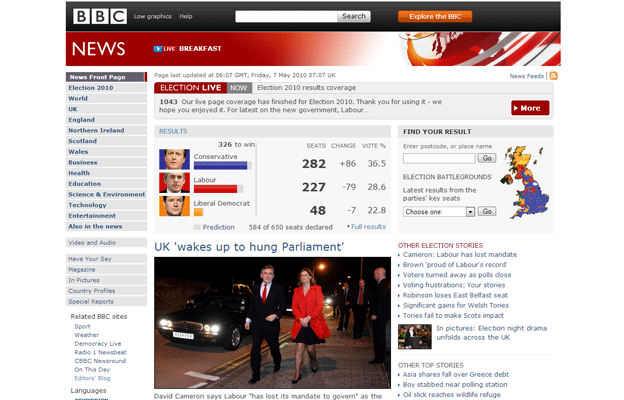Click the Search button

[x=353, y=16]
